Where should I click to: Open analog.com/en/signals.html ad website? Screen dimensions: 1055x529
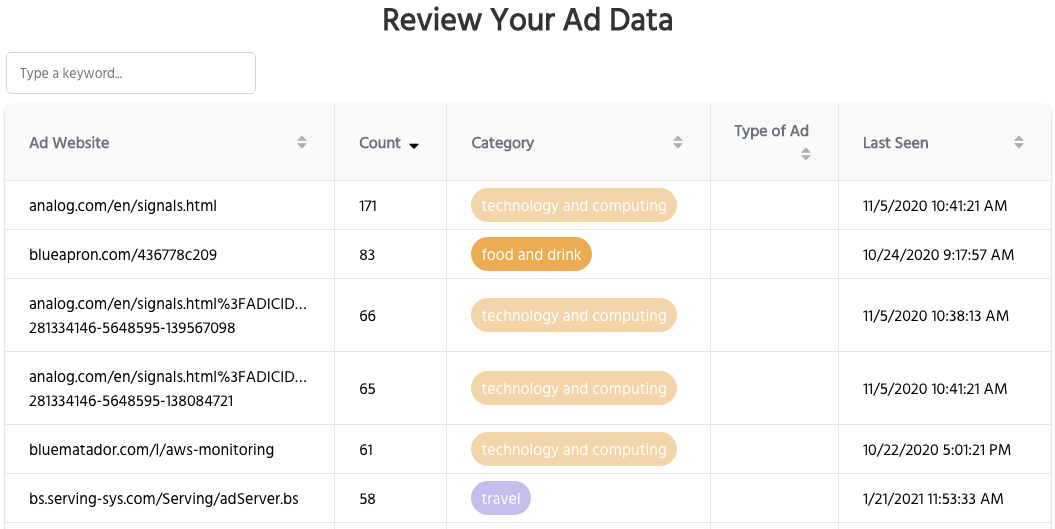click(123, 206)
